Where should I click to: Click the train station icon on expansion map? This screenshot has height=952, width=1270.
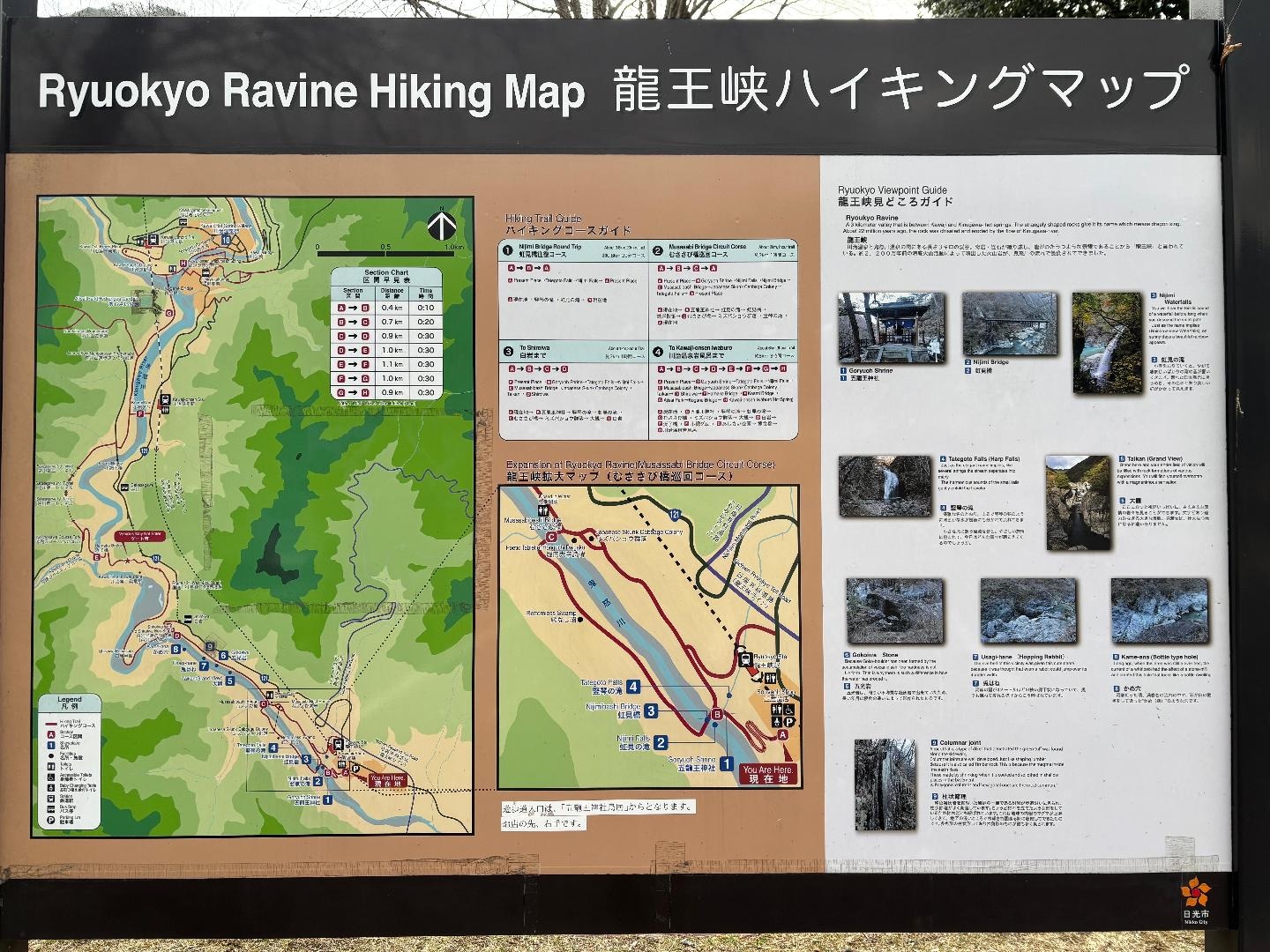745,658
